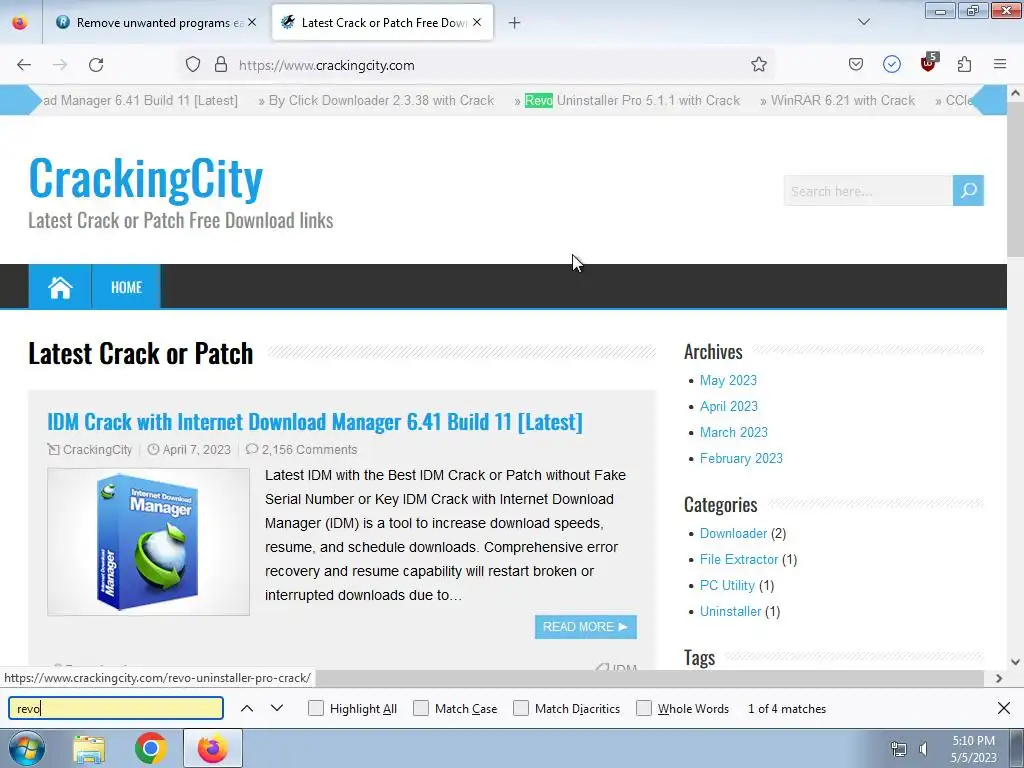Click the April 7, 2023 post date
The image size is (1024, 768).
[x=197, y=449]
